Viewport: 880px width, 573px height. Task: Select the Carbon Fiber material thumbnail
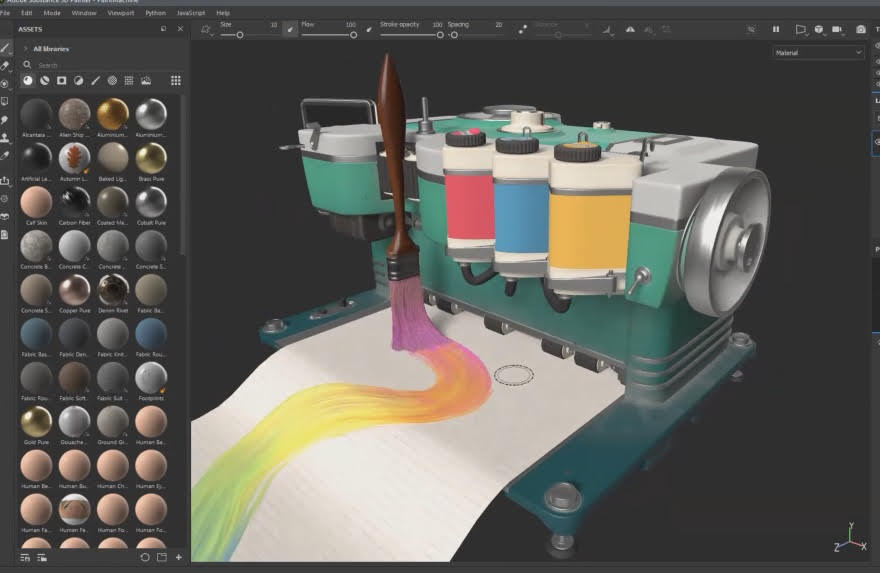(74, 202)
